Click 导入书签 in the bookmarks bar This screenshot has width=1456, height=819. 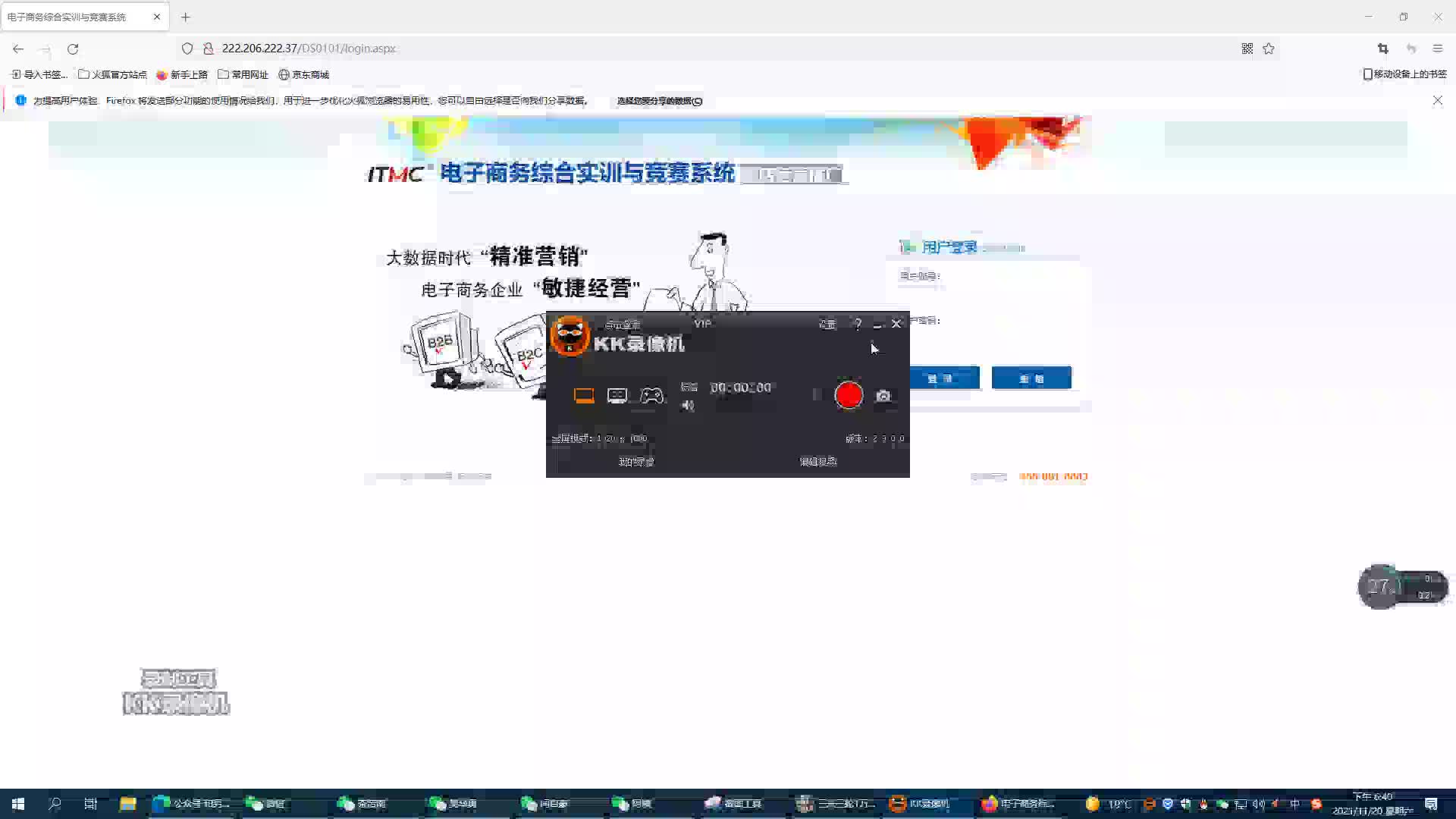pos(39,74)
